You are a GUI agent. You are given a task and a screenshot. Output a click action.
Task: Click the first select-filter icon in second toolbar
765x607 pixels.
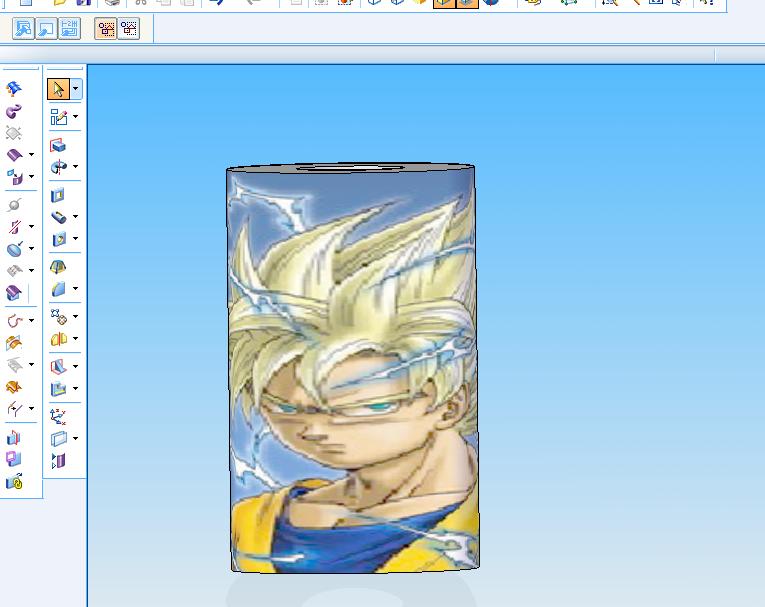(23, 29)
